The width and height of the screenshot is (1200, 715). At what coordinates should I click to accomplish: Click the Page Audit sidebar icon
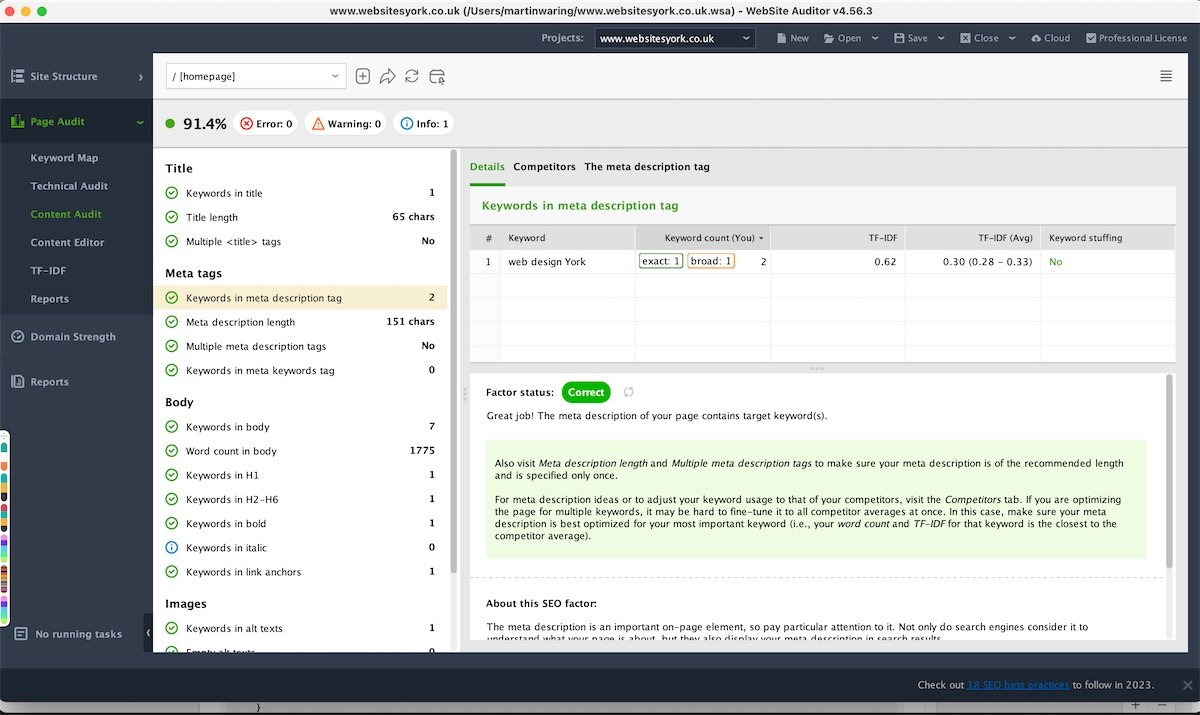pyautogui.click(x=18, y=121)
